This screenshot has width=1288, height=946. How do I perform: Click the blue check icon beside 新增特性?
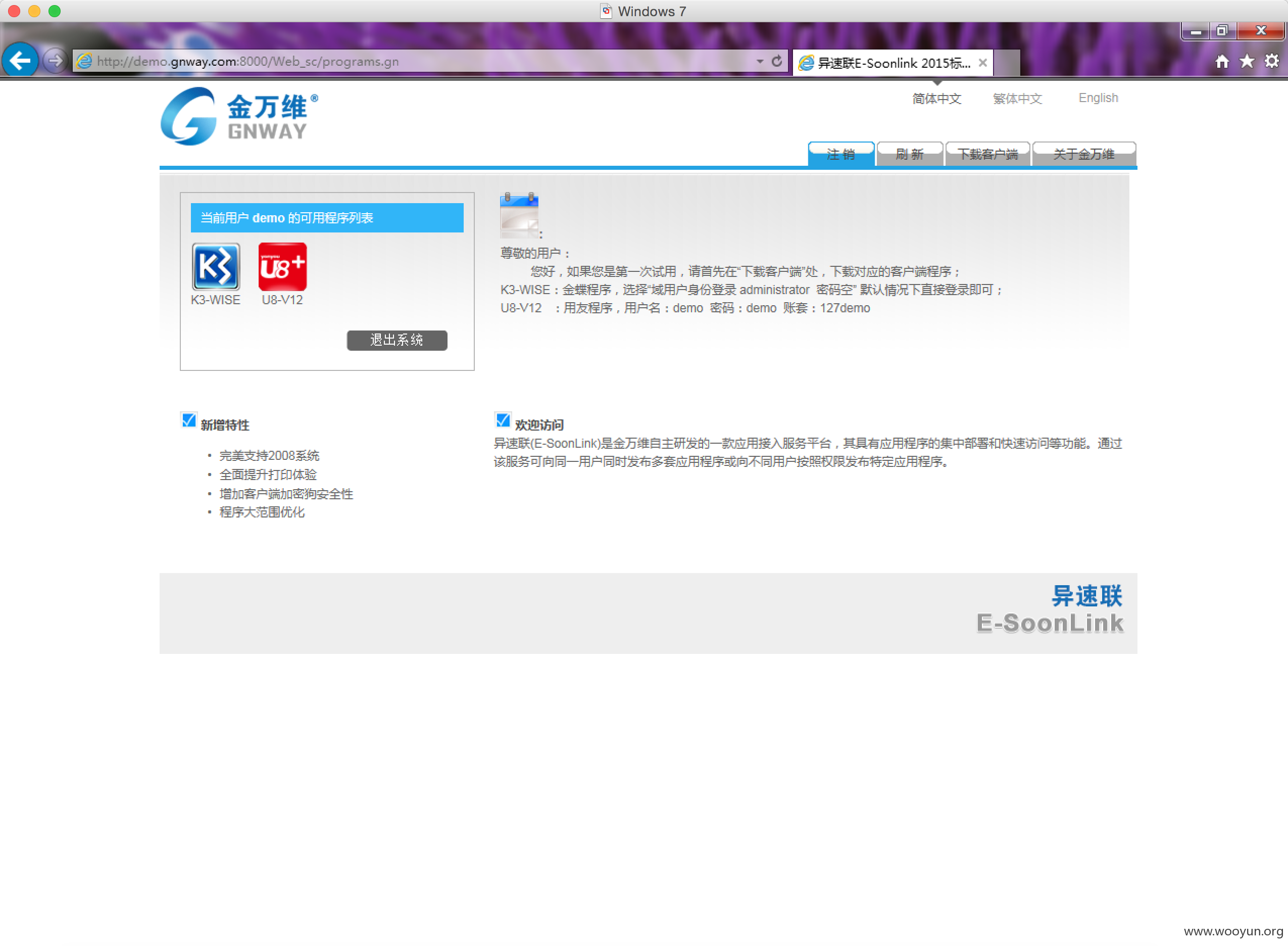(188, 420)
